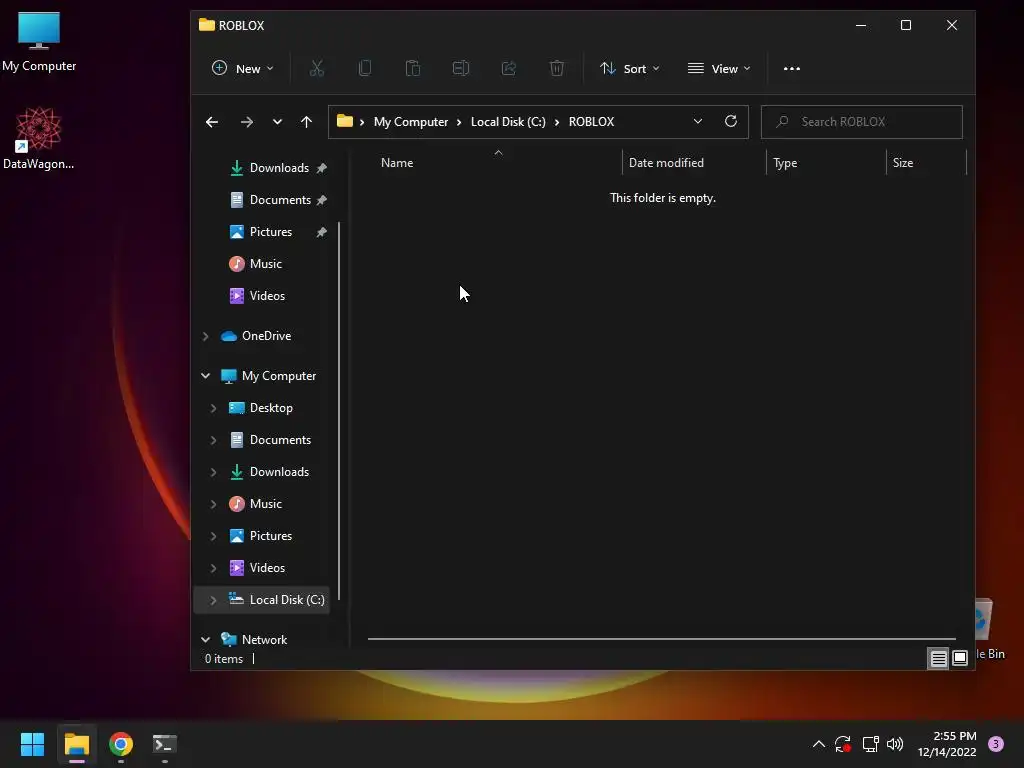This screenshot has height=768, width=1024.
Task: Collapse the My Computer tree node
Action: [206, 376]
